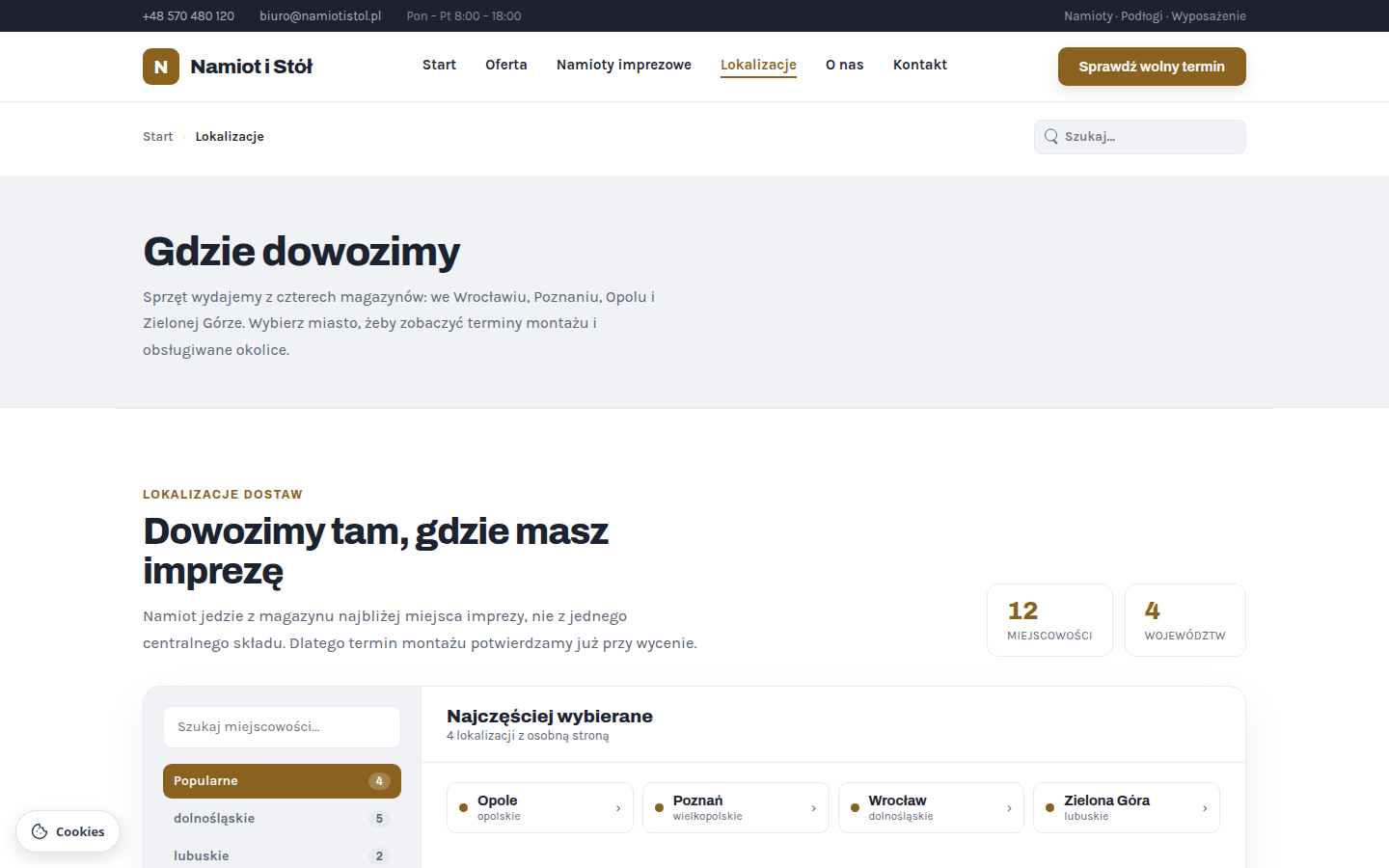
Task: Open the Oferta menu item
Action: tap(506, 65)
